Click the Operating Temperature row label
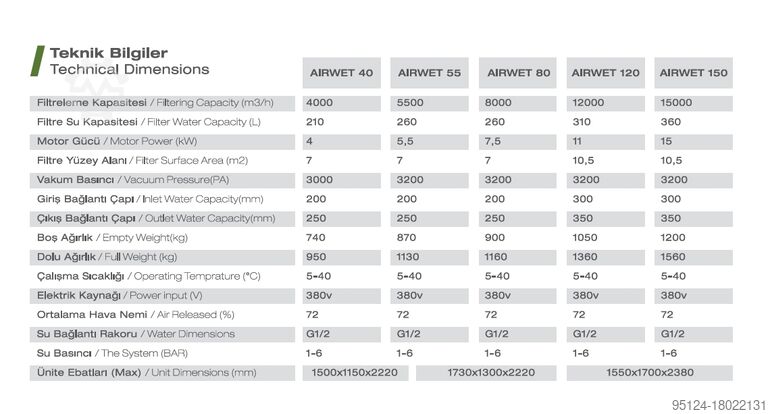768x414 pixels. click(148, 276)
